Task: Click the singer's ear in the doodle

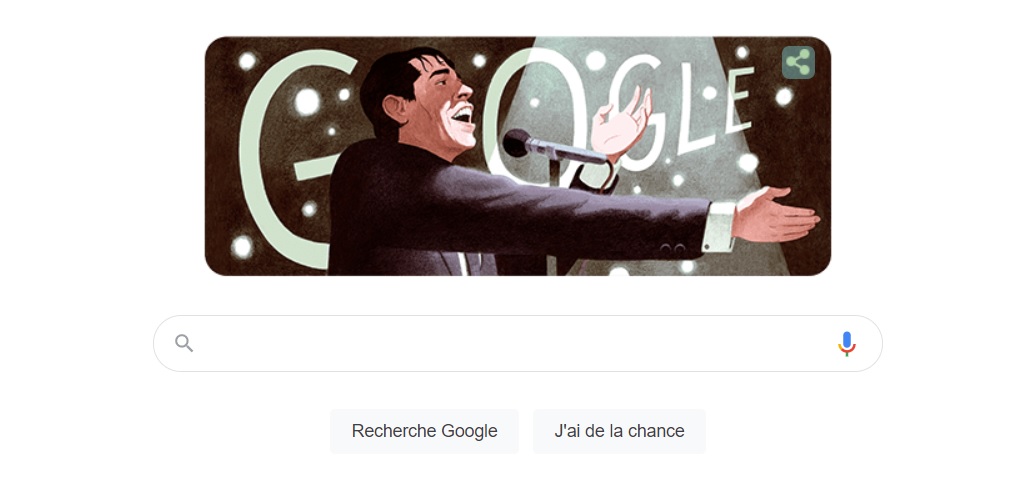Action: [x=397, y=107]
